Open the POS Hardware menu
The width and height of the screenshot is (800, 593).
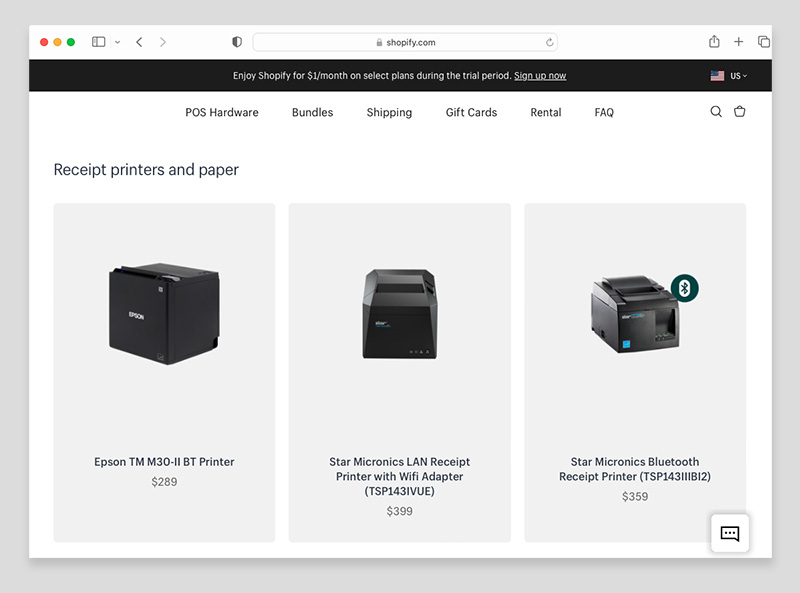(222, 112)
